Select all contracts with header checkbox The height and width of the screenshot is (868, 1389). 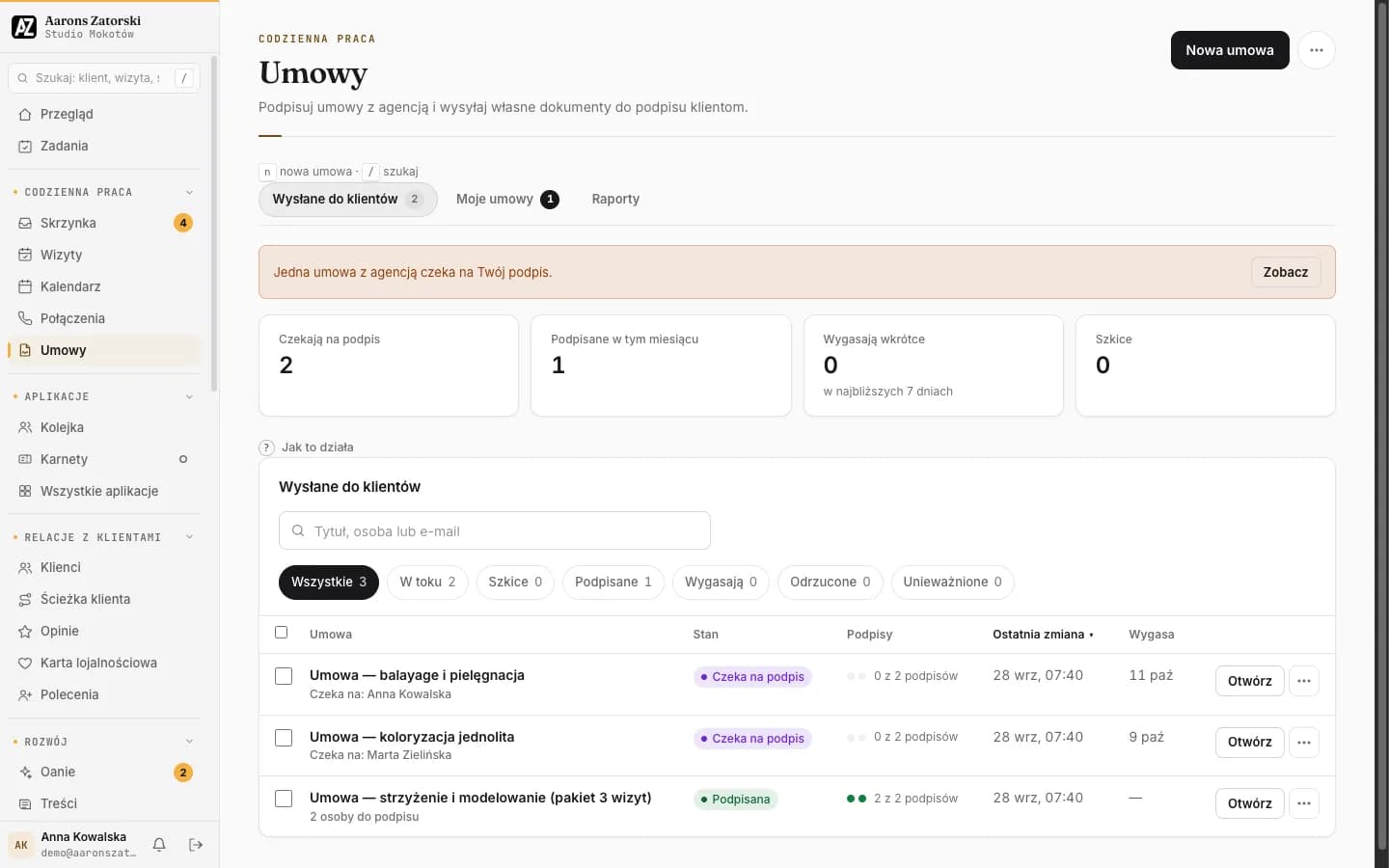282,633
